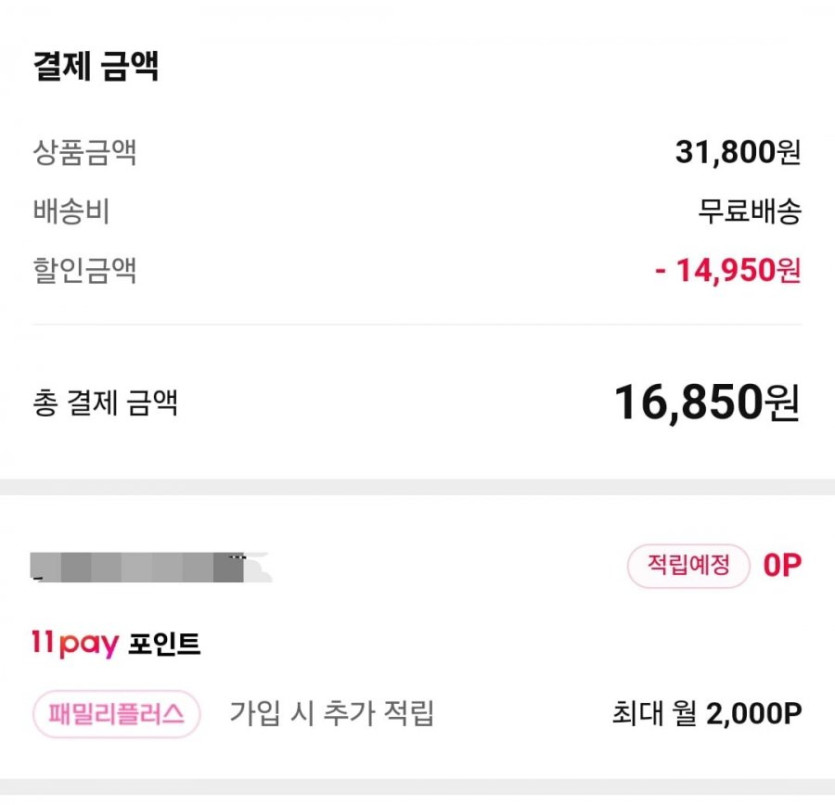Click the red -14,950원 discount amount
This screenshot has height=805, width=835.
pos(728,271)
